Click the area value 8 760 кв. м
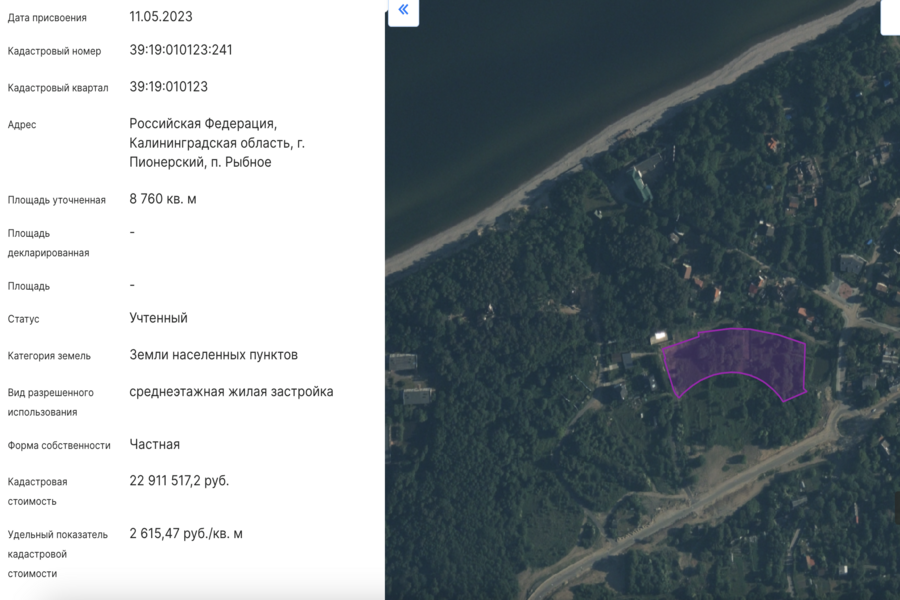 coord(163,199)
